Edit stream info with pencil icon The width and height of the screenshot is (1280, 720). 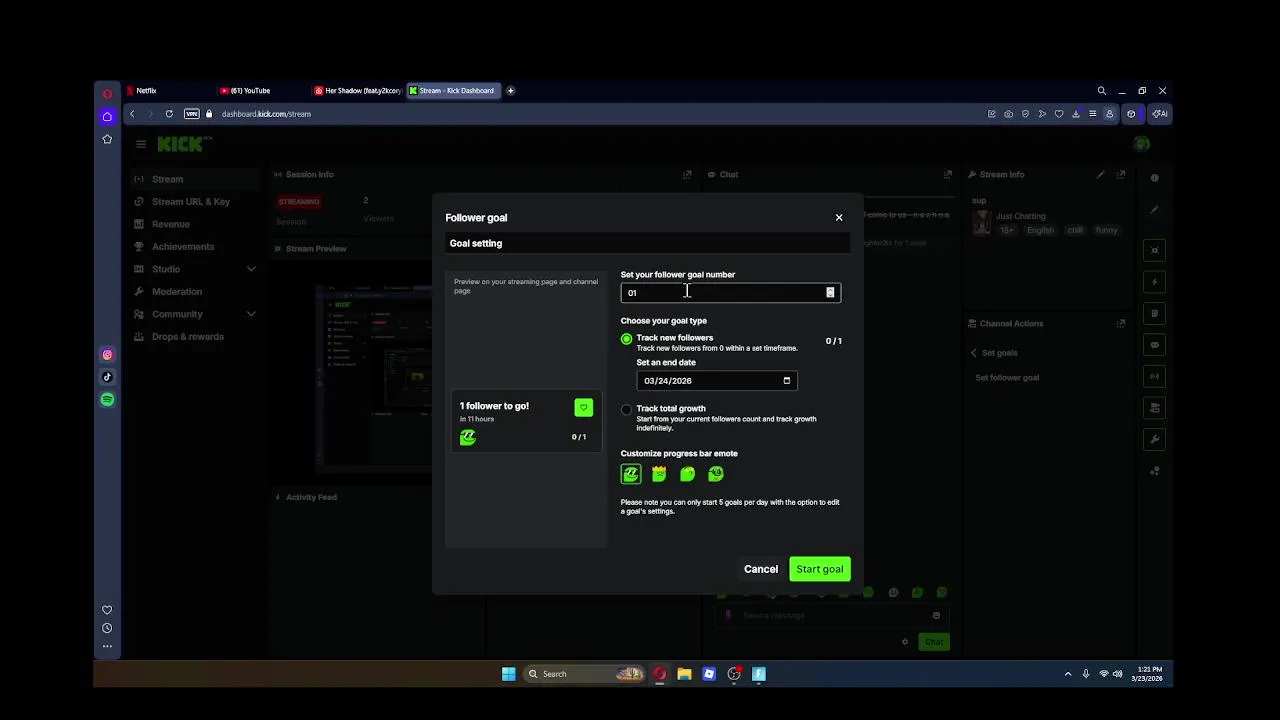point(1101,175)
